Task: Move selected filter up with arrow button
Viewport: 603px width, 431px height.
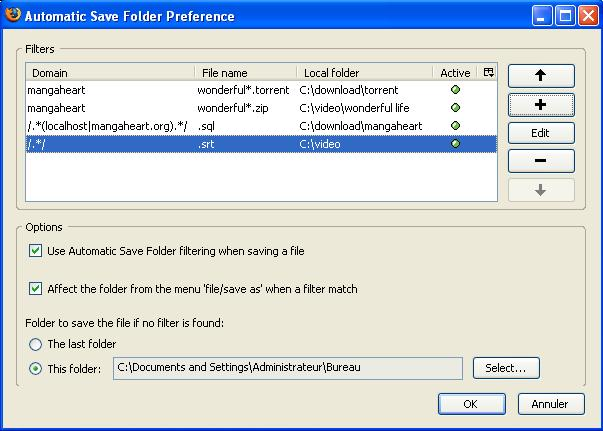Action: pos(541,76)
